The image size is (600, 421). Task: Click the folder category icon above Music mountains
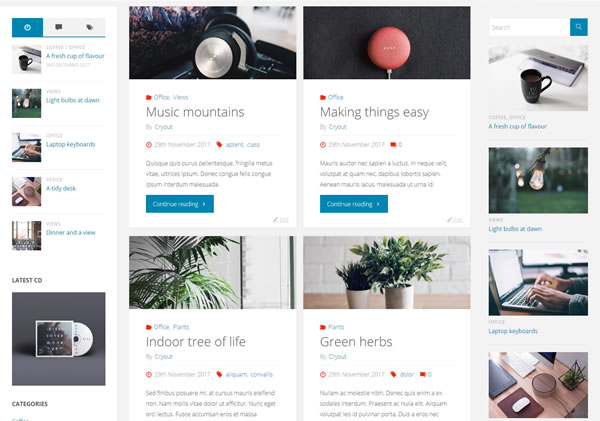[x=148, y=97]
